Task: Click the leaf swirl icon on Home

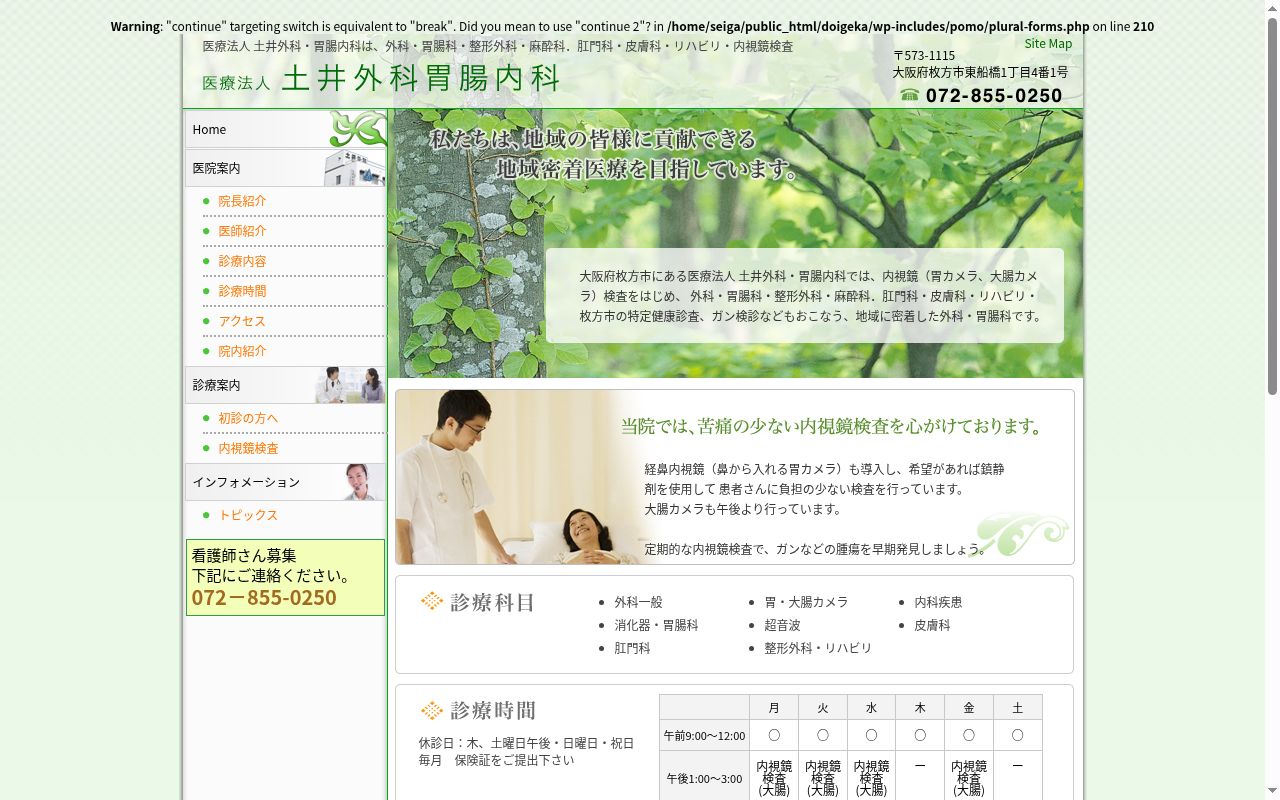Action: (x=358, y=129)
